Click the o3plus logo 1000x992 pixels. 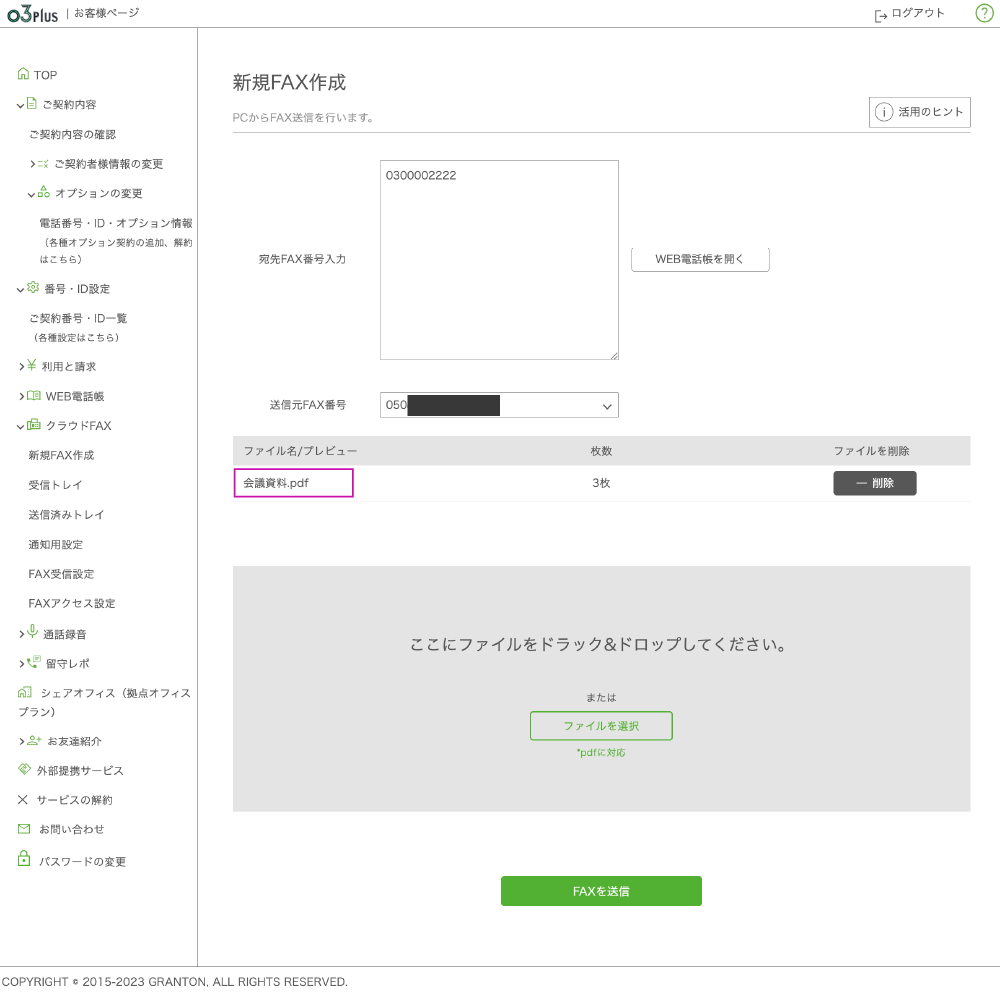pos(33,14)
